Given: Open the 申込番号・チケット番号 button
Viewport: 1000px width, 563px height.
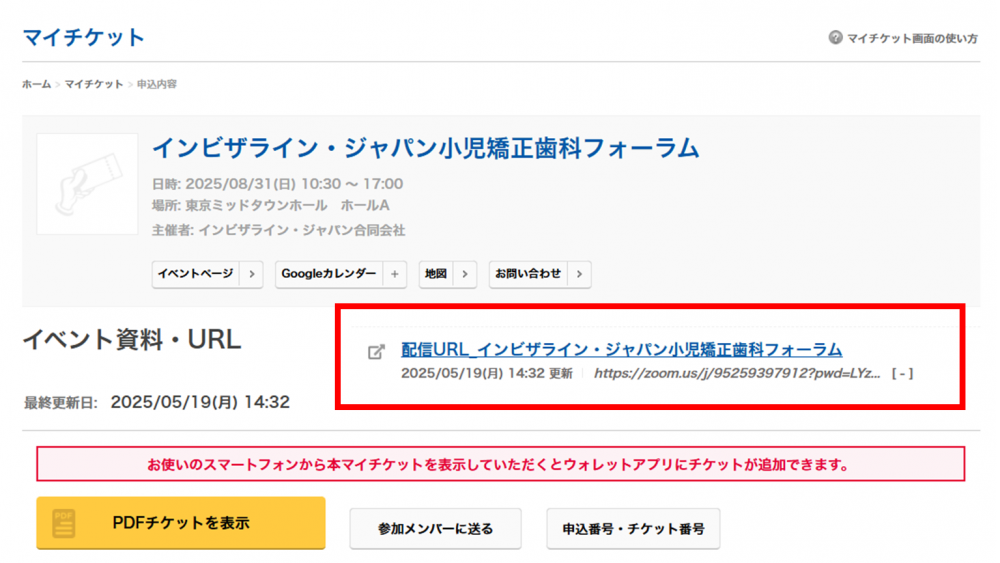Looking at the screenshot, I should [x=633, y=528].
